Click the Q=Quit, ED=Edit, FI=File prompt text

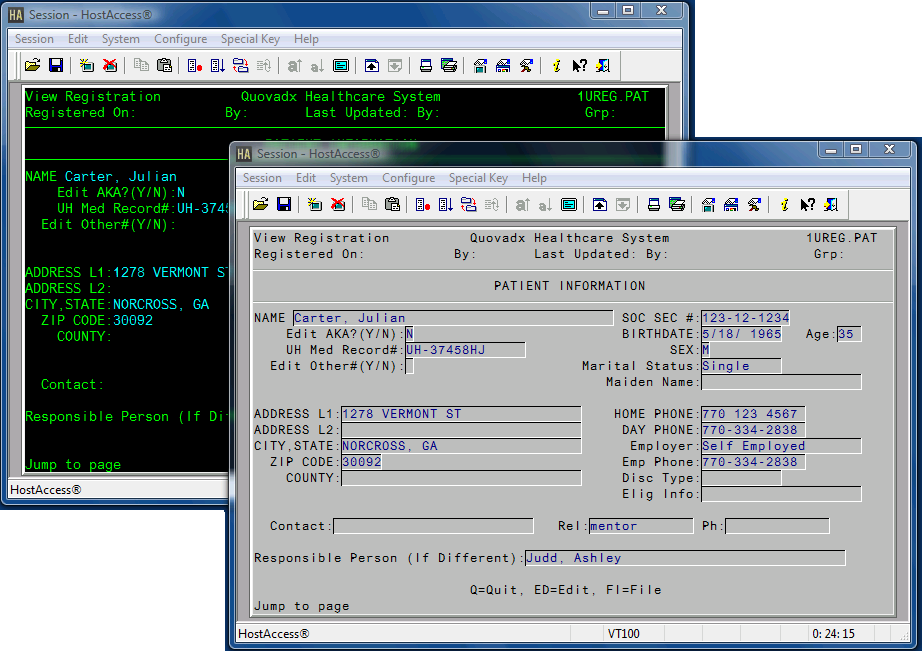click(565, 590)
